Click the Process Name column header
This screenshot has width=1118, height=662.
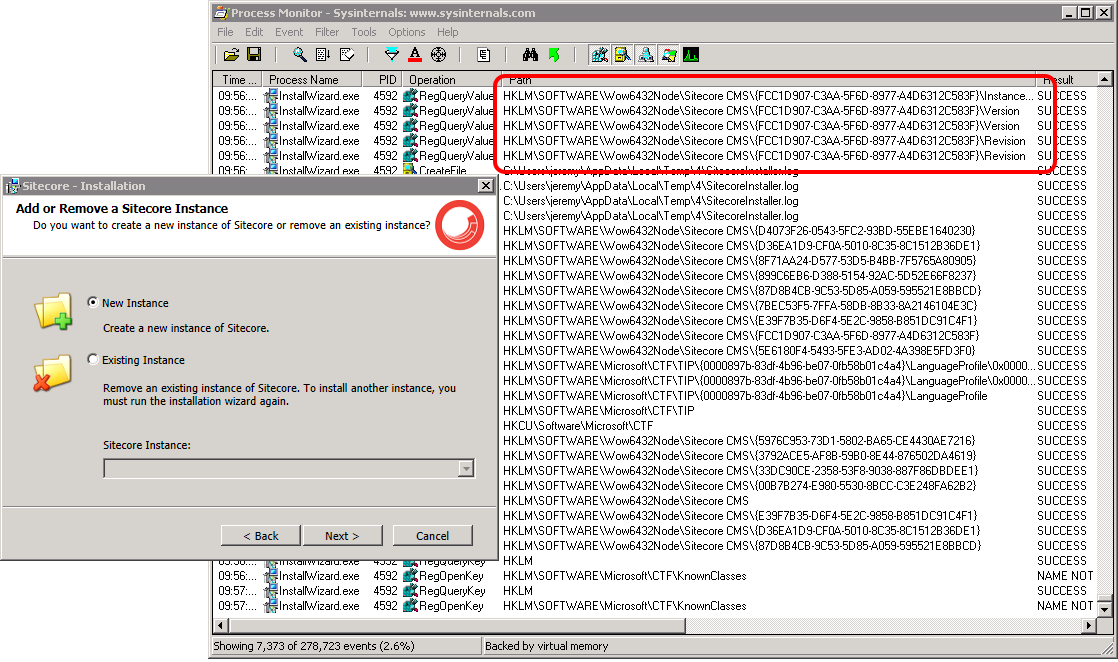click(x=312, y=80)
